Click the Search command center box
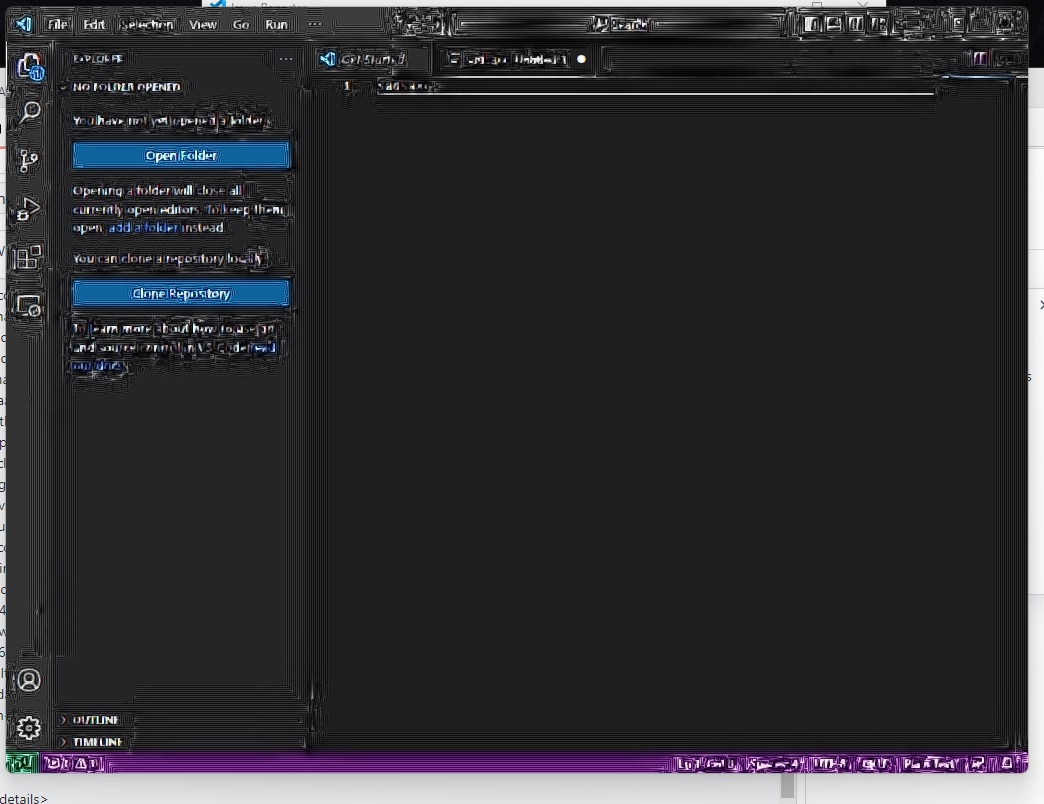The width and height of the screenshot is (1044, 804). [x=621, y=25]
